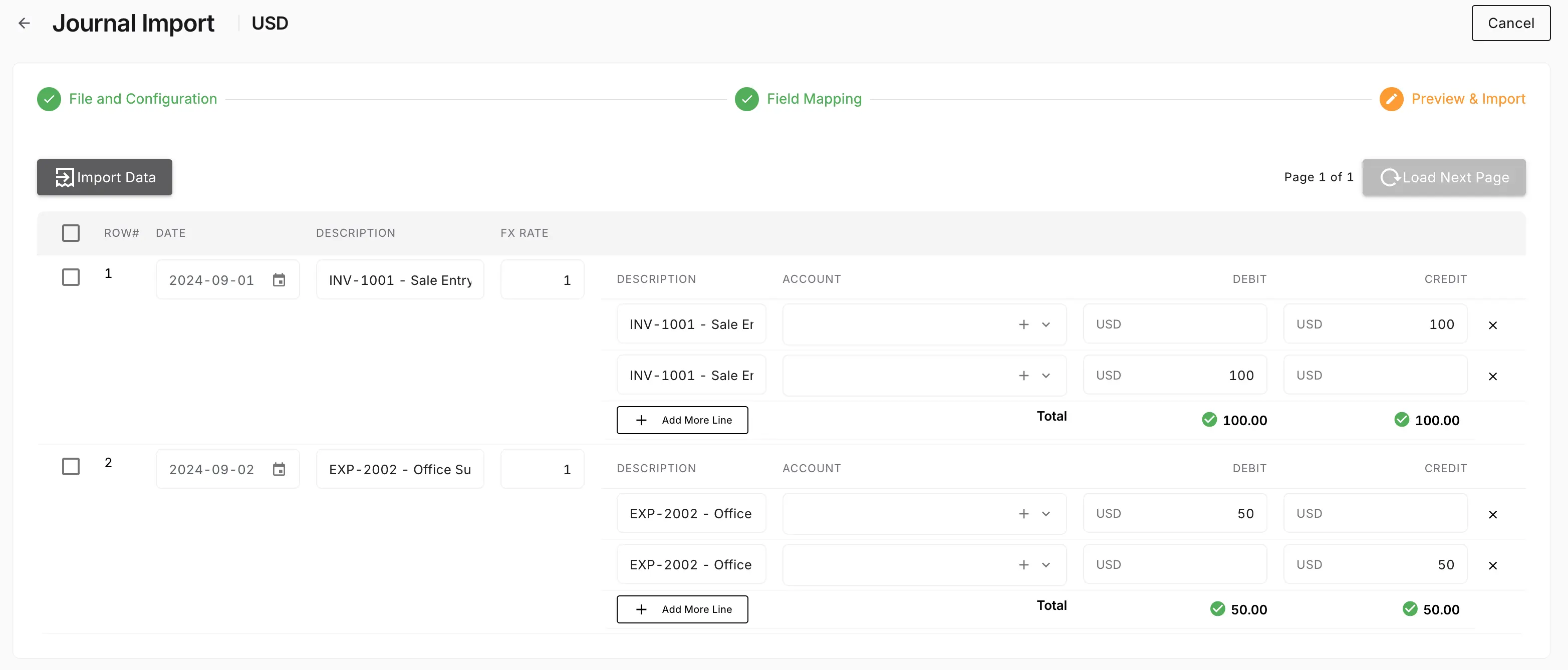This screenshot has height=670, width=1568.
Task: Click the Import Data button
Action: (104, 177)
